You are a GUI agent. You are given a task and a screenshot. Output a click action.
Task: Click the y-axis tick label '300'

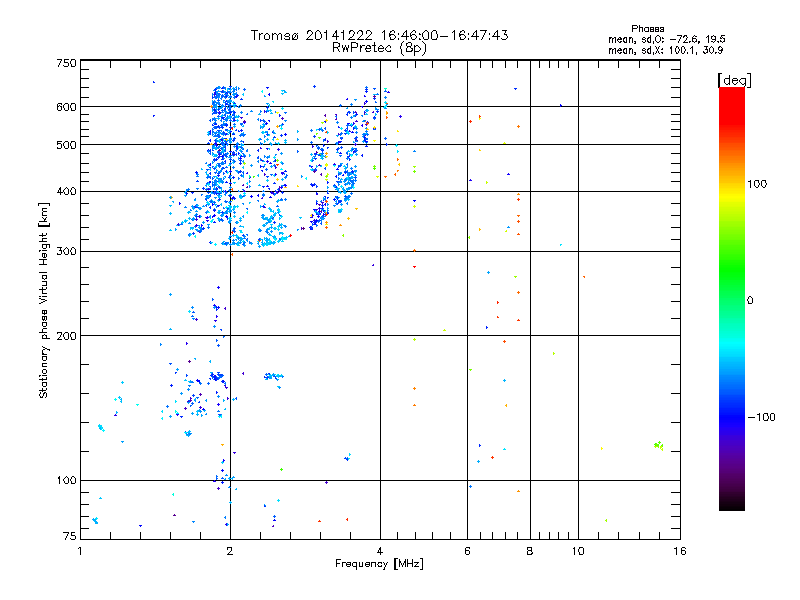pyautogui.click(x=66, y=252)
